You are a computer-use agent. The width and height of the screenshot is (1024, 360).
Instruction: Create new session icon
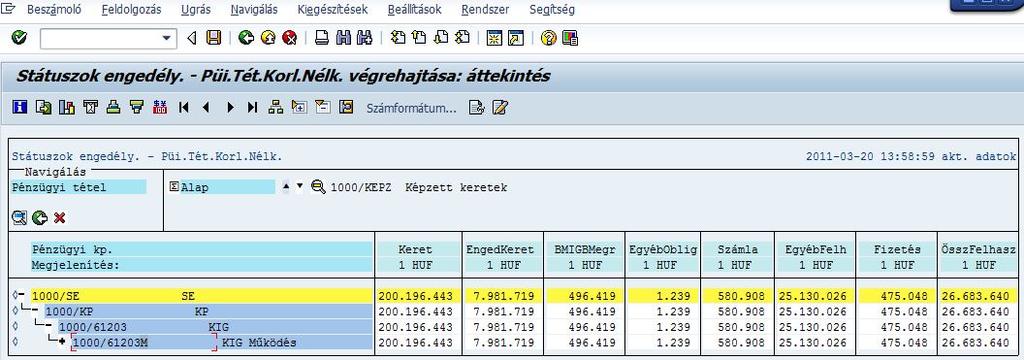point(494,39)
